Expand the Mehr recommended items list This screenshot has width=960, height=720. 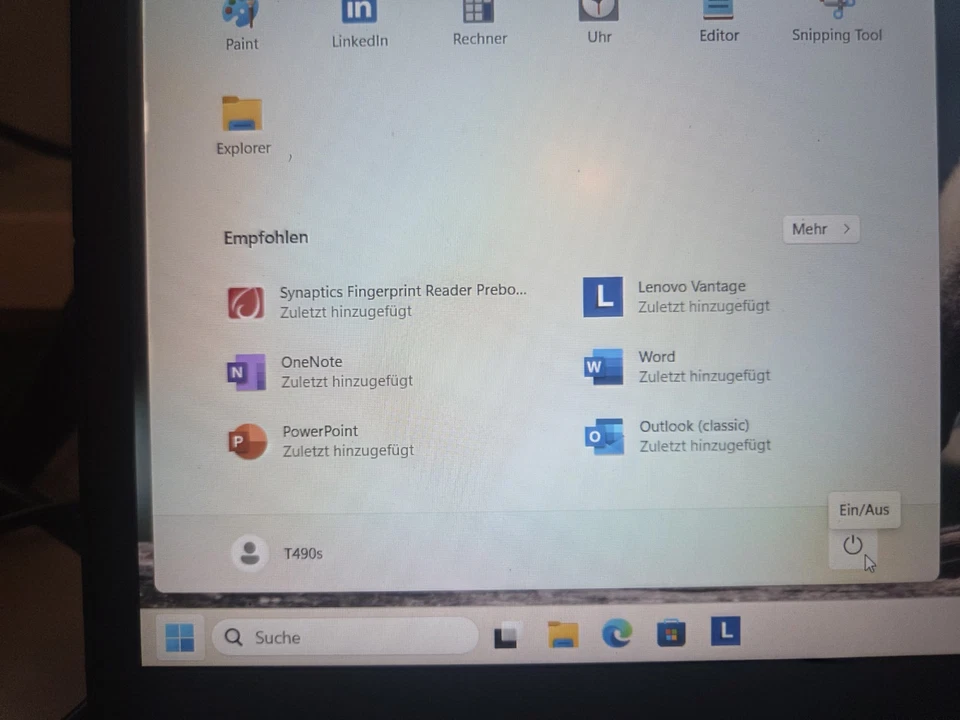[820, 229]
